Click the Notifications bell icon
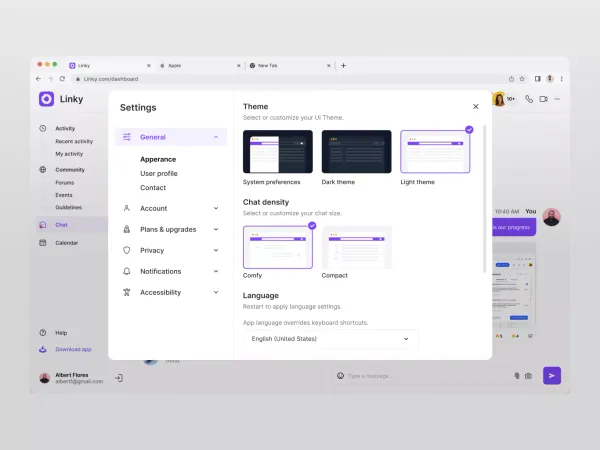Screen dimensions: 600x450 (127, 271)
